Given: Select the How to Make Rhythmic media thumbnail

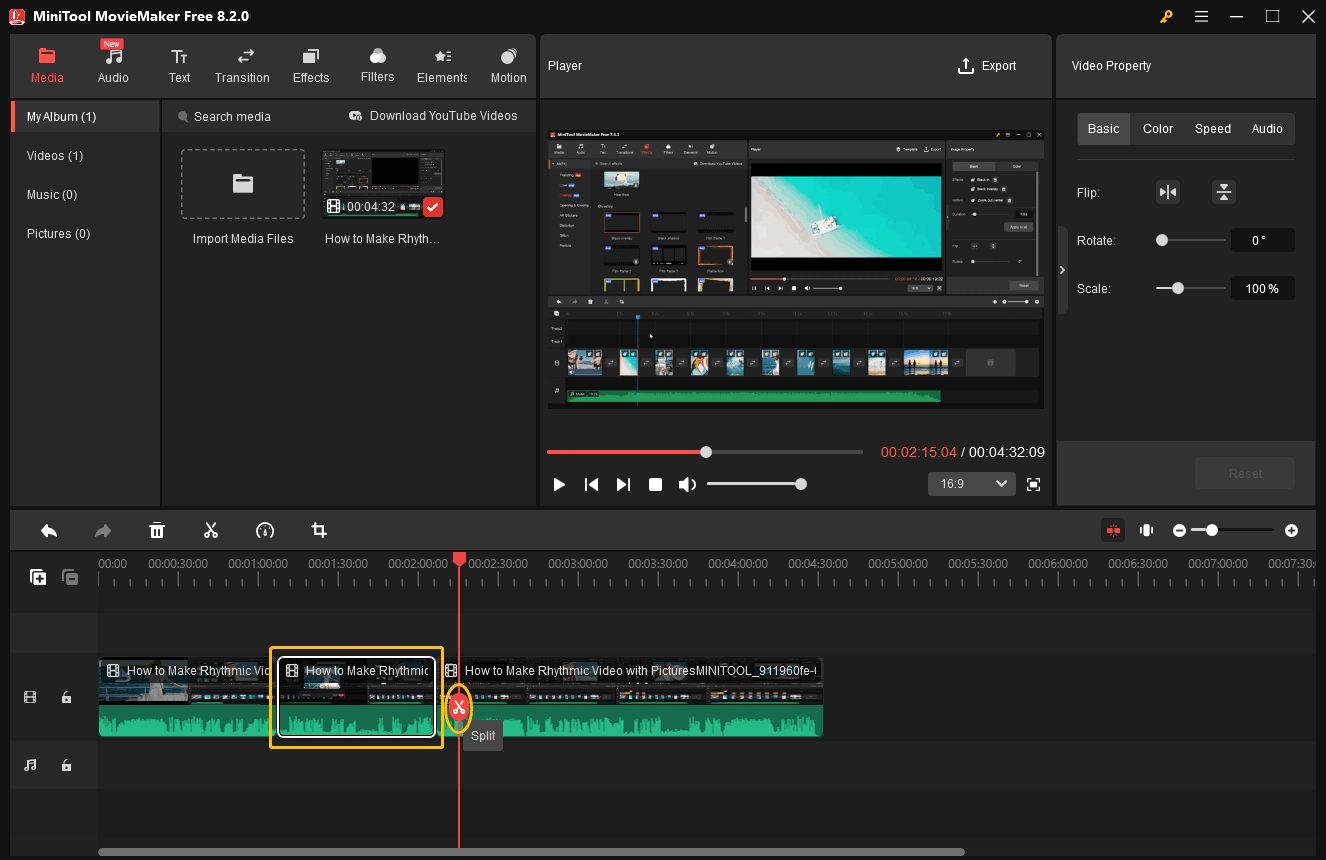Looking at the screenshot, I should 383,184.
